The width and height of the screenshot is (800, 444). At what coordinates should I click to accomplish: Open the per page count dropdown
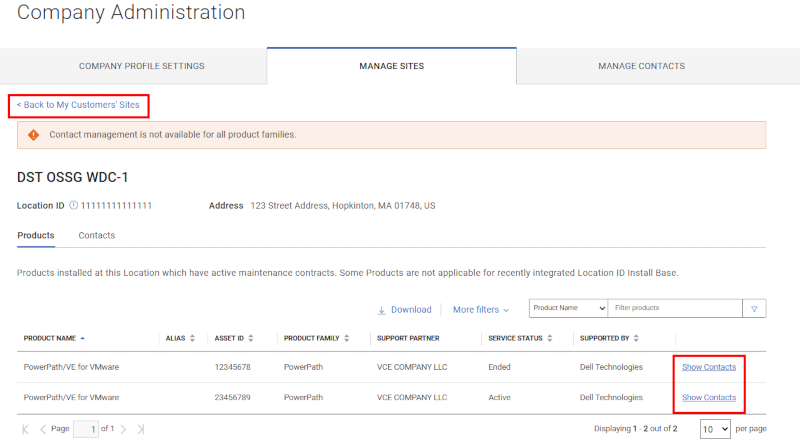[x=714, y=429]
